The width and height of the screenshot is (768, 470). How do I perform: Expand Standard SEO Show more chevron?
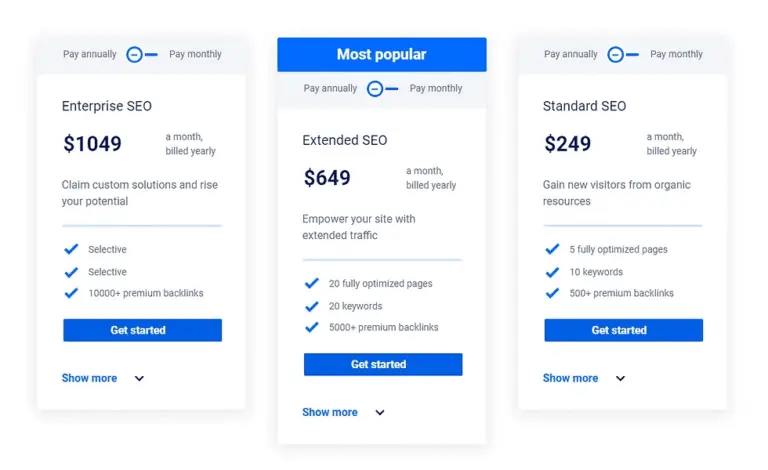coord(620,379)
